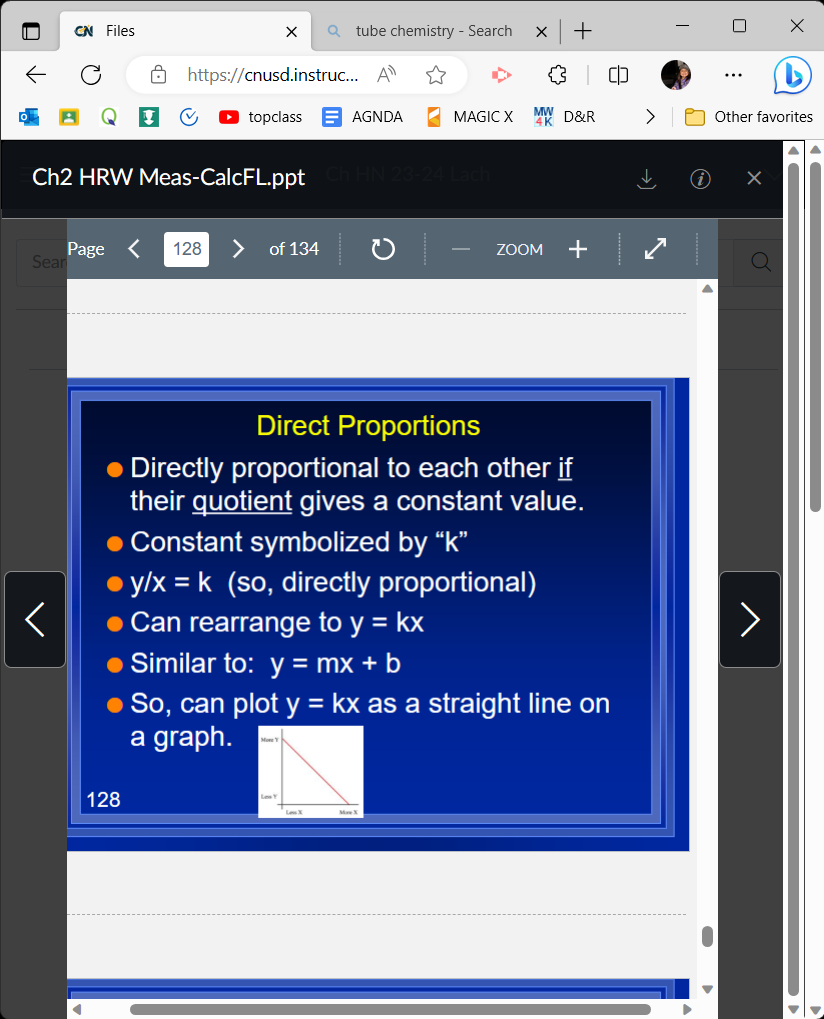
Task: Add this page to favorites star
Action: [x=436, y=75]
